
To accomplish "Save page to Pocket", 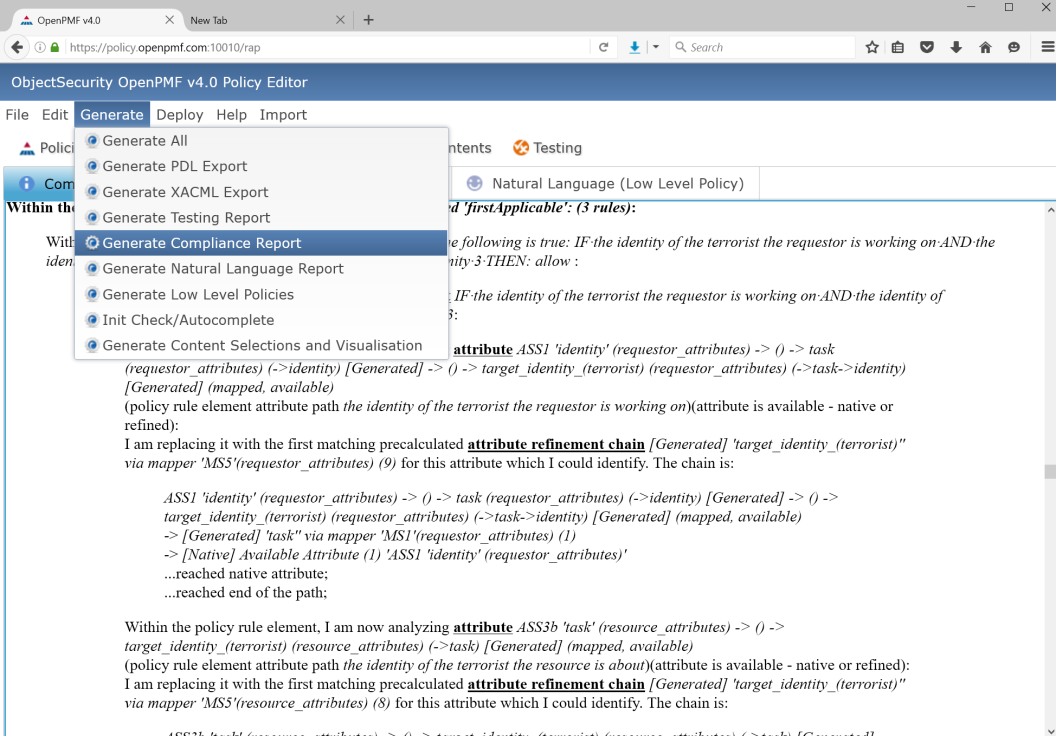I will coord(927,47).
